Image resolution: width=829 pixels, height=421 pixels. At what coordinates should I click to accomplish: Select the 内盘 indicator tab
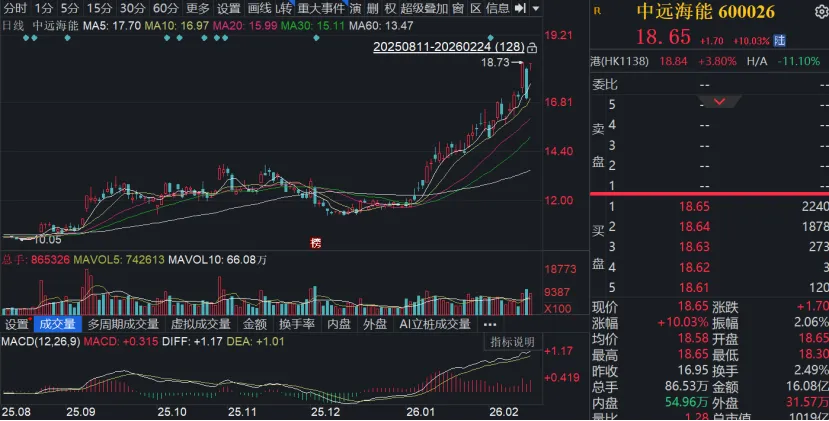coord(339,324)
